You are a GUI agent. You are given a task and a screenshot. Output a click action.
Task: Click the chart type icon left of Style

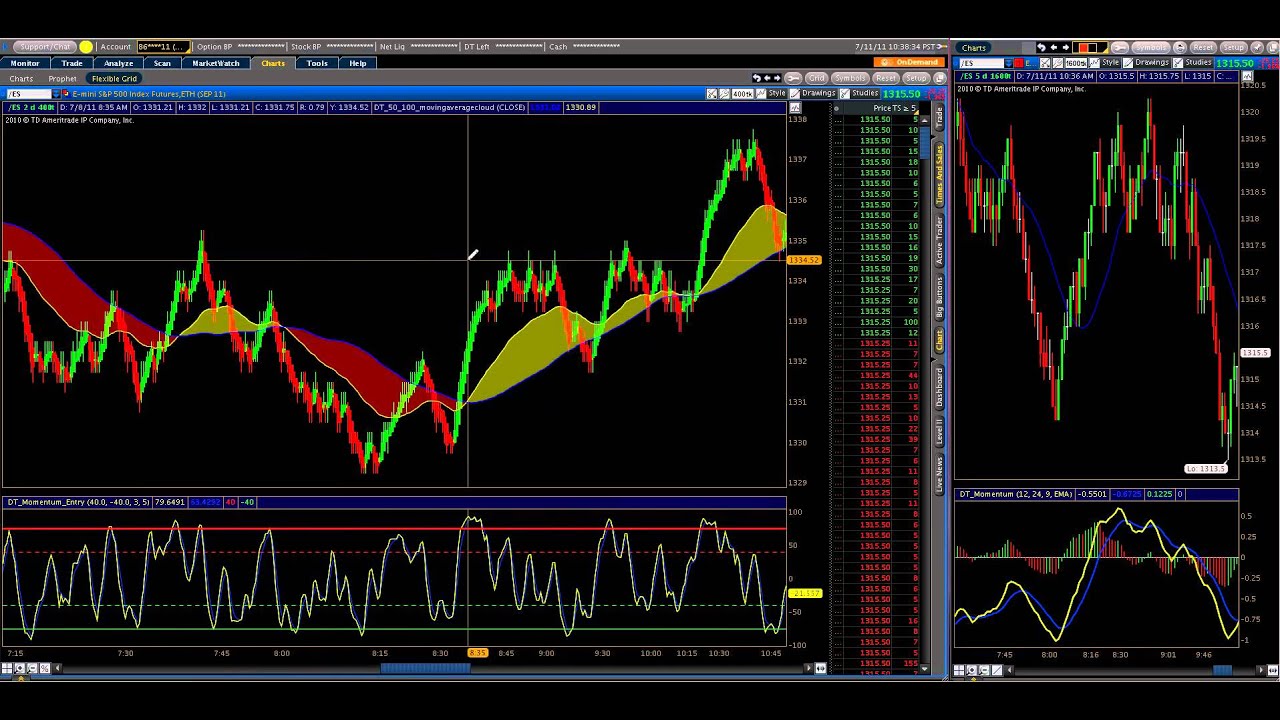[761, 93]
